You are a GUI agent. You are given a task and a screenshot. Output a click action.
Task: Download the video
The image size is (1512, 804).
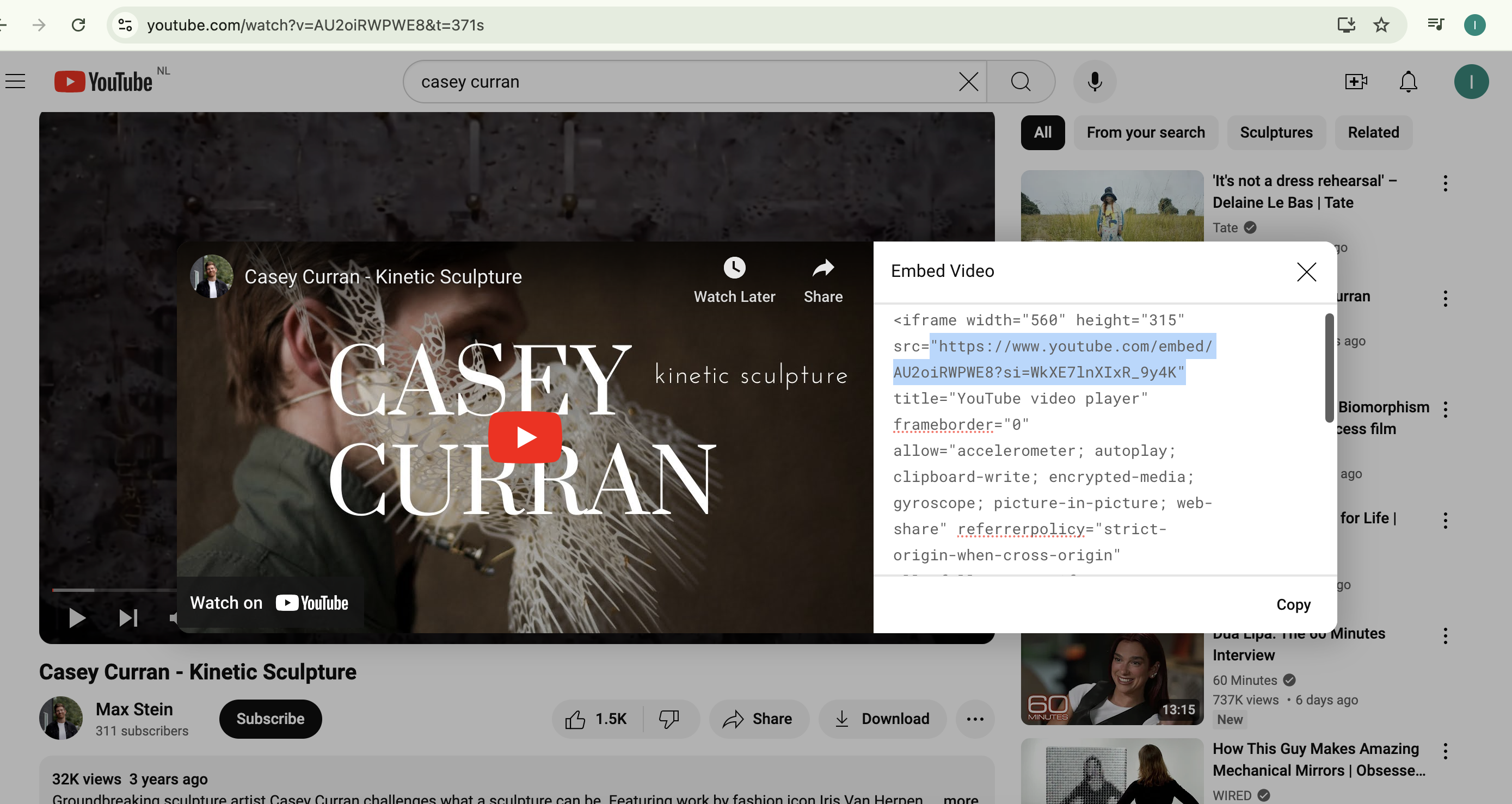pos(882,719)
